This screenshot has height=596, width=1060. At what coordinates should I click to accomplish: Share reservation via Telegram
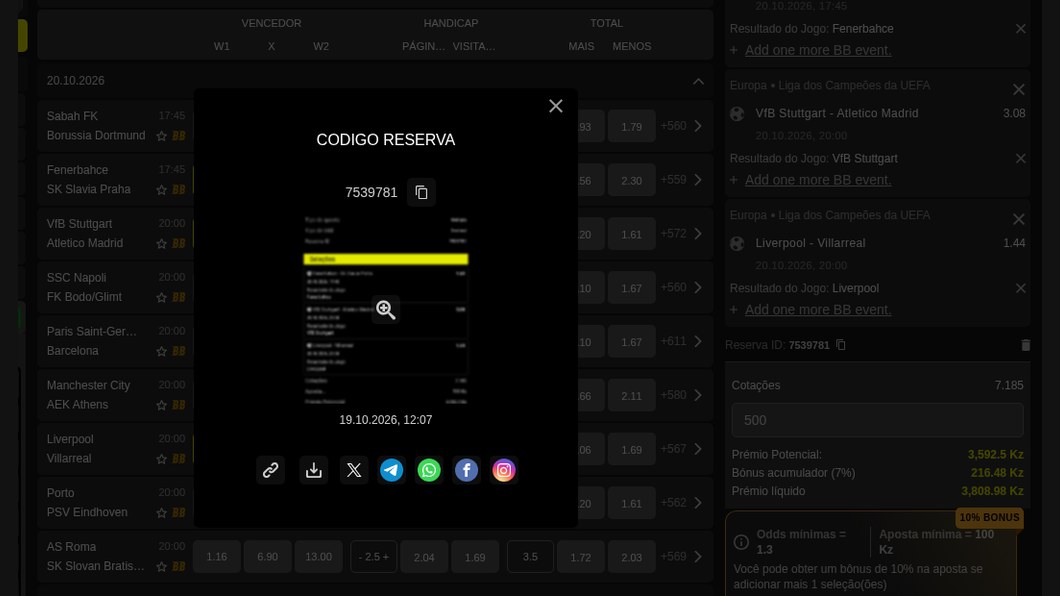pos(391,470)
